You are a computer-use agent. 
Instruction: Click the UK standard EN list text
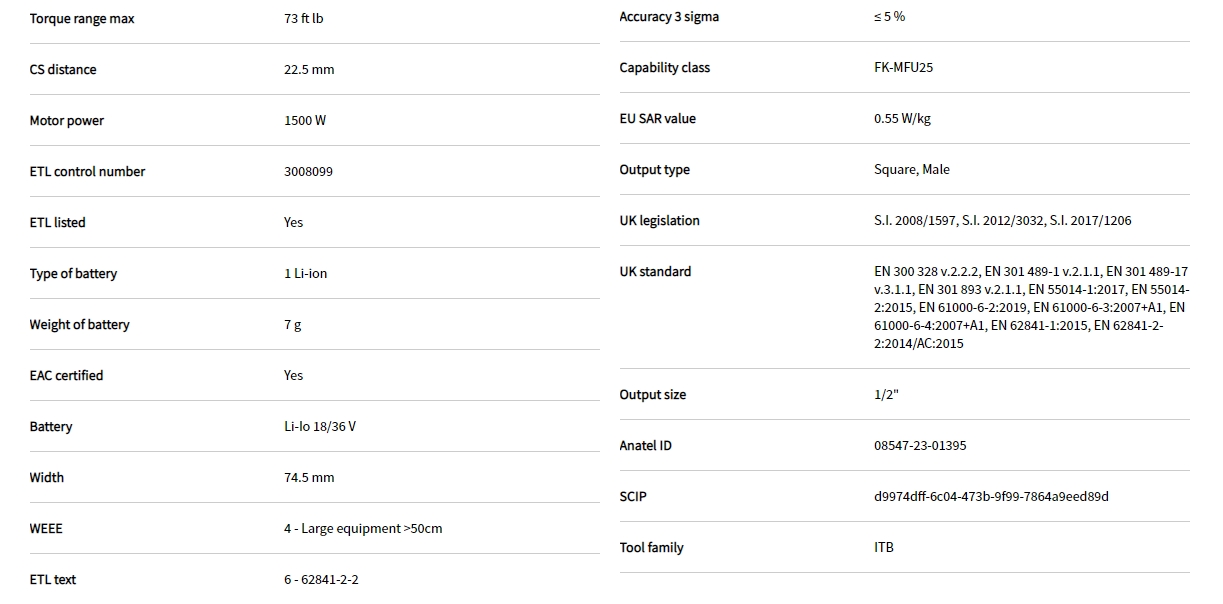click(x=1030, y=307)
